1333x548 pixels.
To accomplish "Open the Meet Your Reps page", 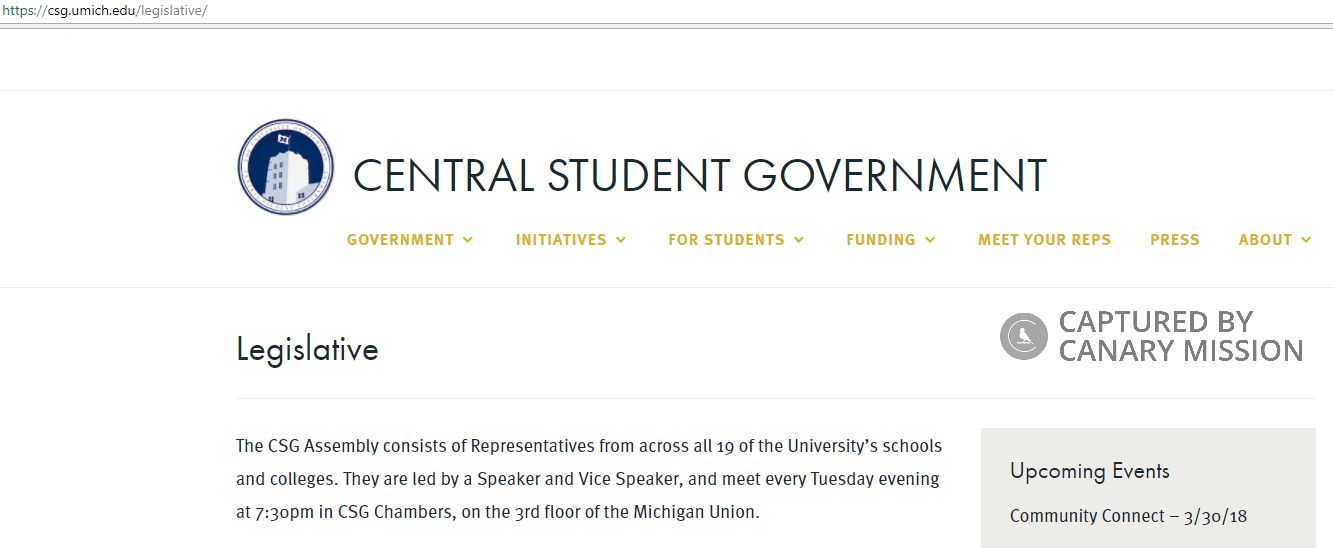I will click(1044, 240).
